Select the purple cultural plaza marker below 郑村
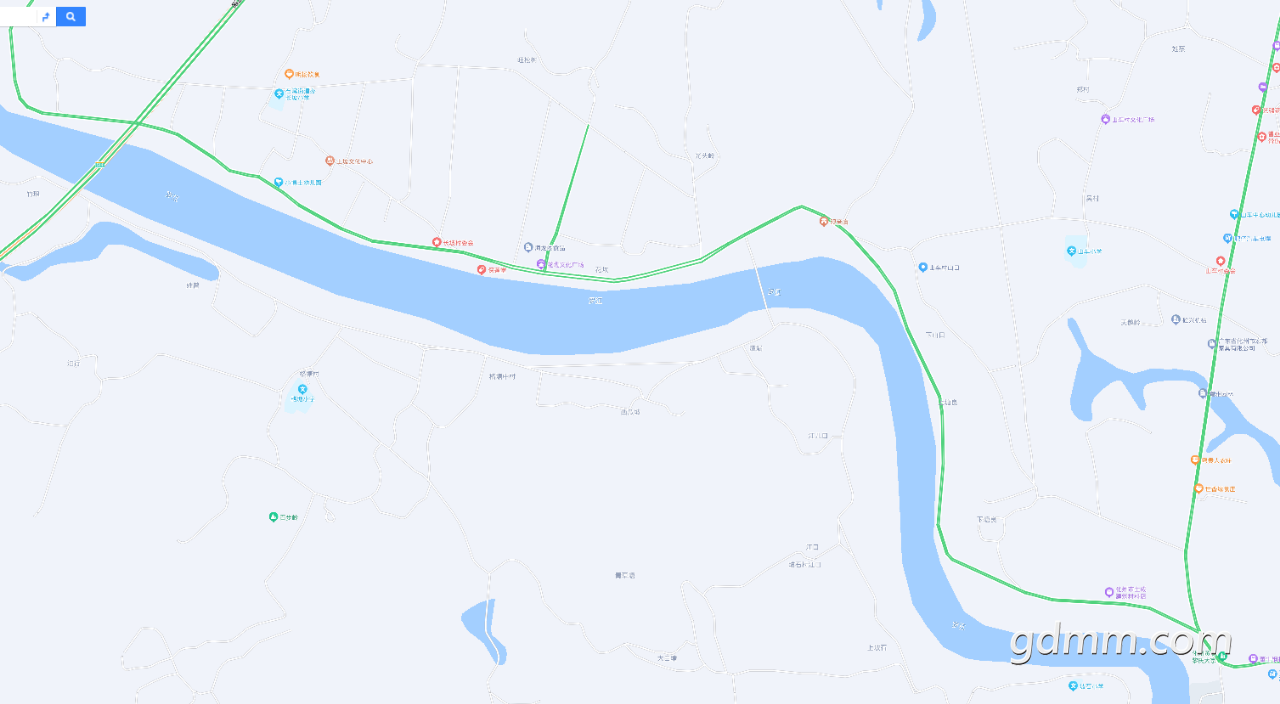 coord(1105,119)
